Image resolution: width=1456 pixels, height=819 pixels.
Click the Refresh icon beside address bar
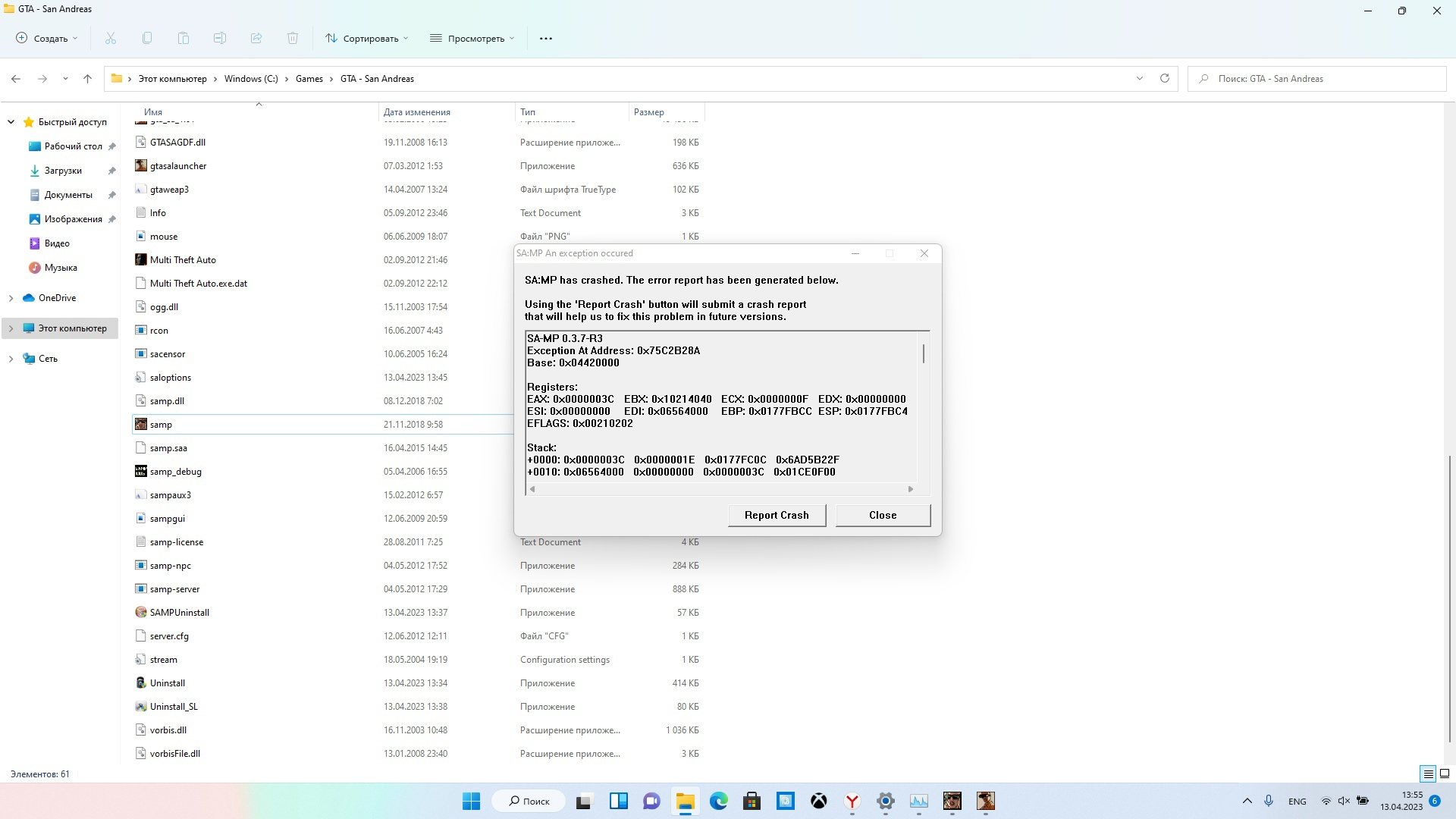tap(1165, 78)
